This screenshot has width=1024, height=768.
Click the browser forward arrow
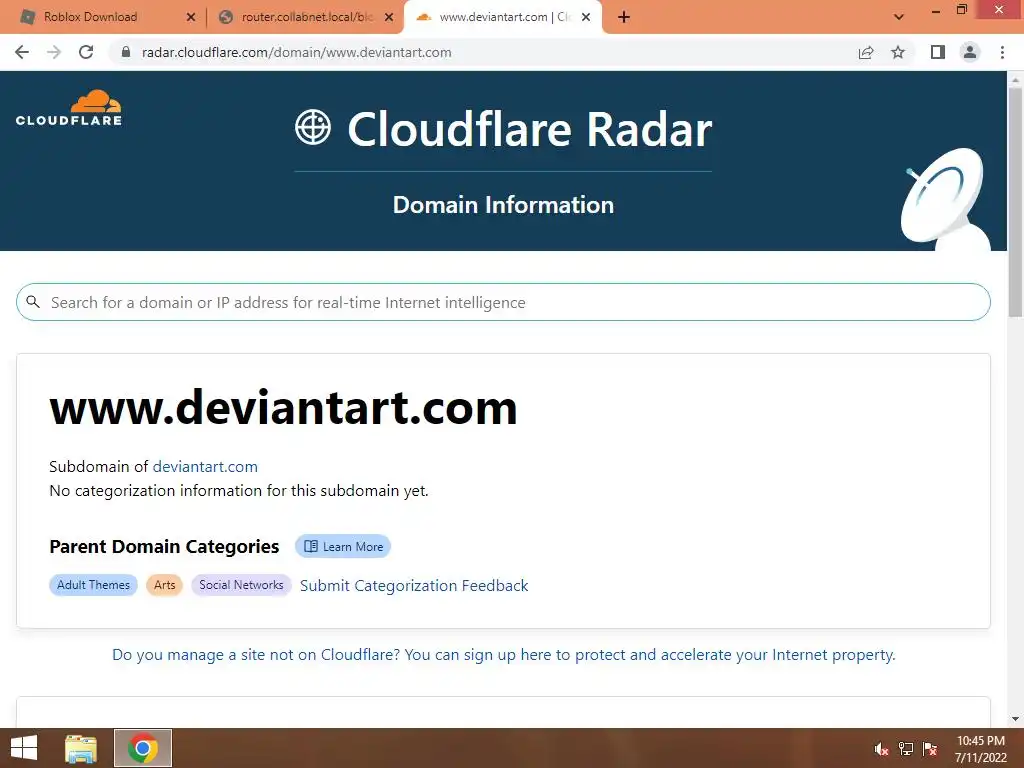tap(54, 52)
